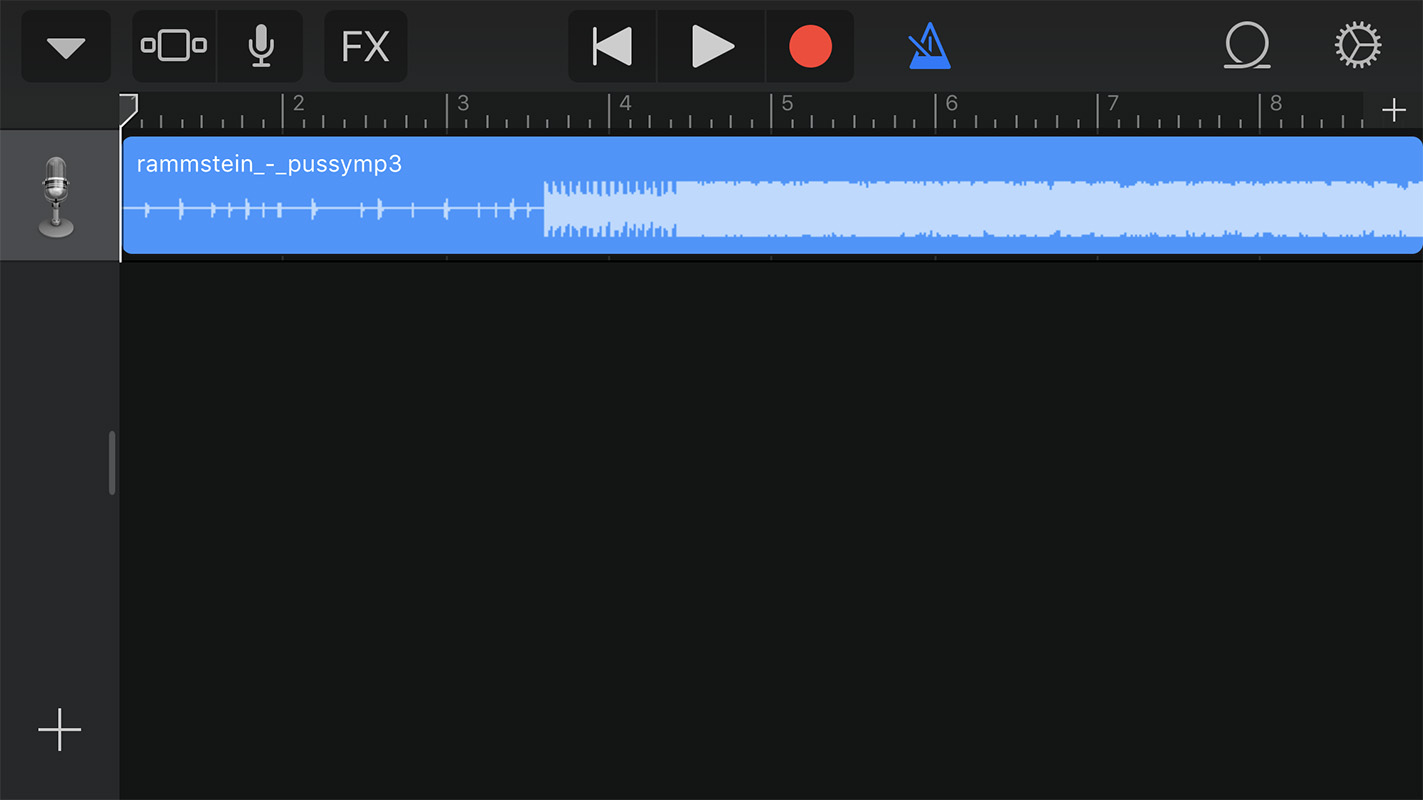Open the song settings gear
The height and width of the screenshot is (800, 1423).
[x=1358, y=46]
